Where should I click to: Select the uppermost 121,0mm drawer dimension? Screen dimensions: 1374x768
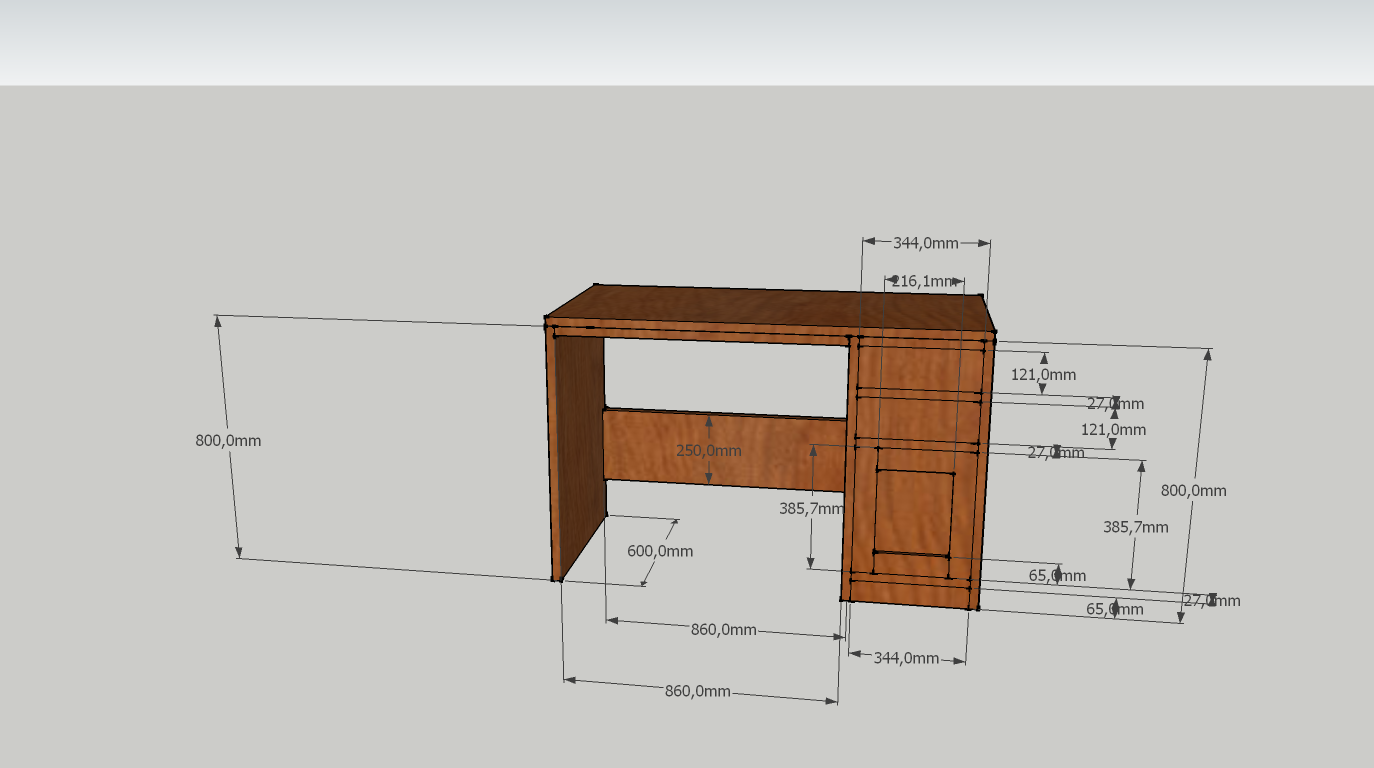pos(1043,375)
